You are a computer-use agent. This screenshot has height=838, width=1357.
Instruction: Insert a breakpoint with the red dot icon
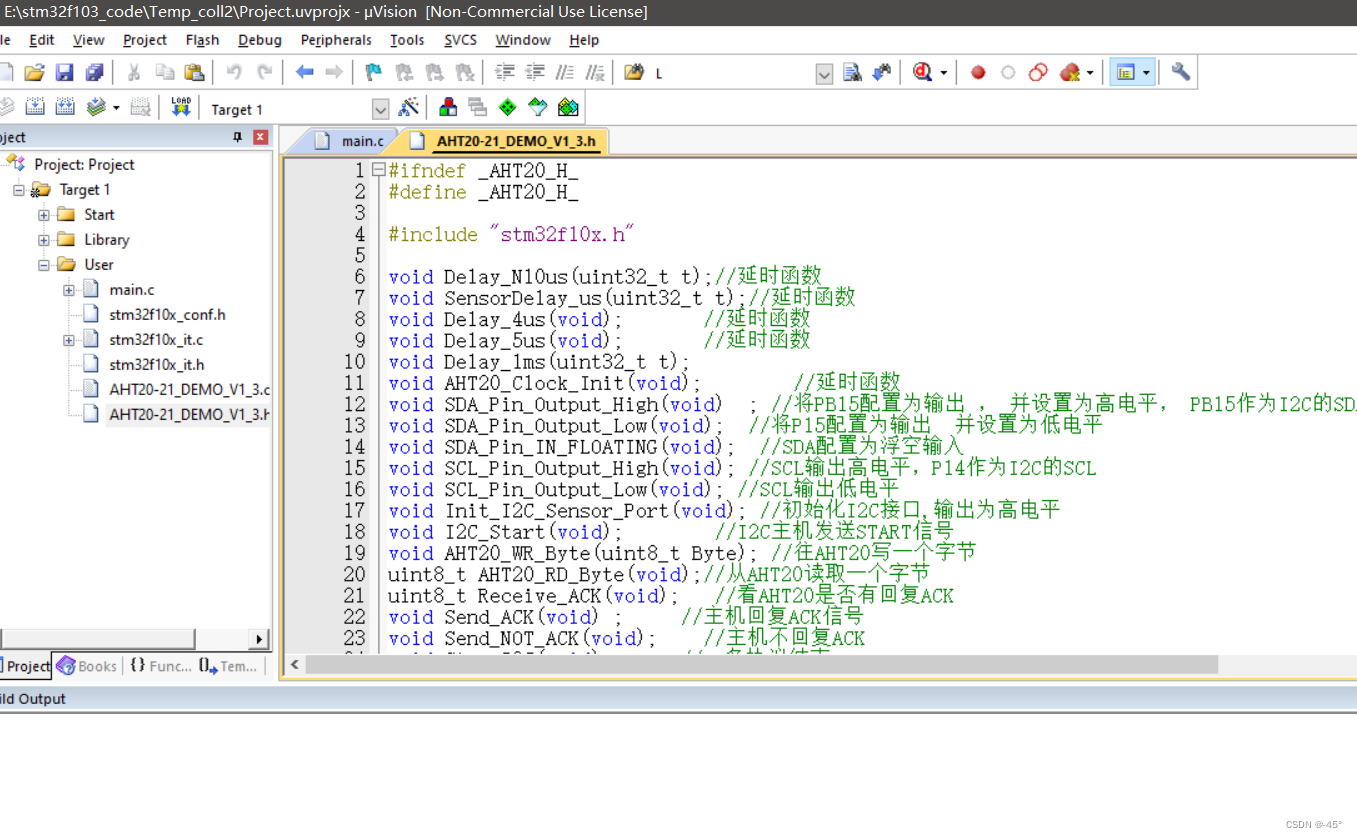tap(977, 71)
